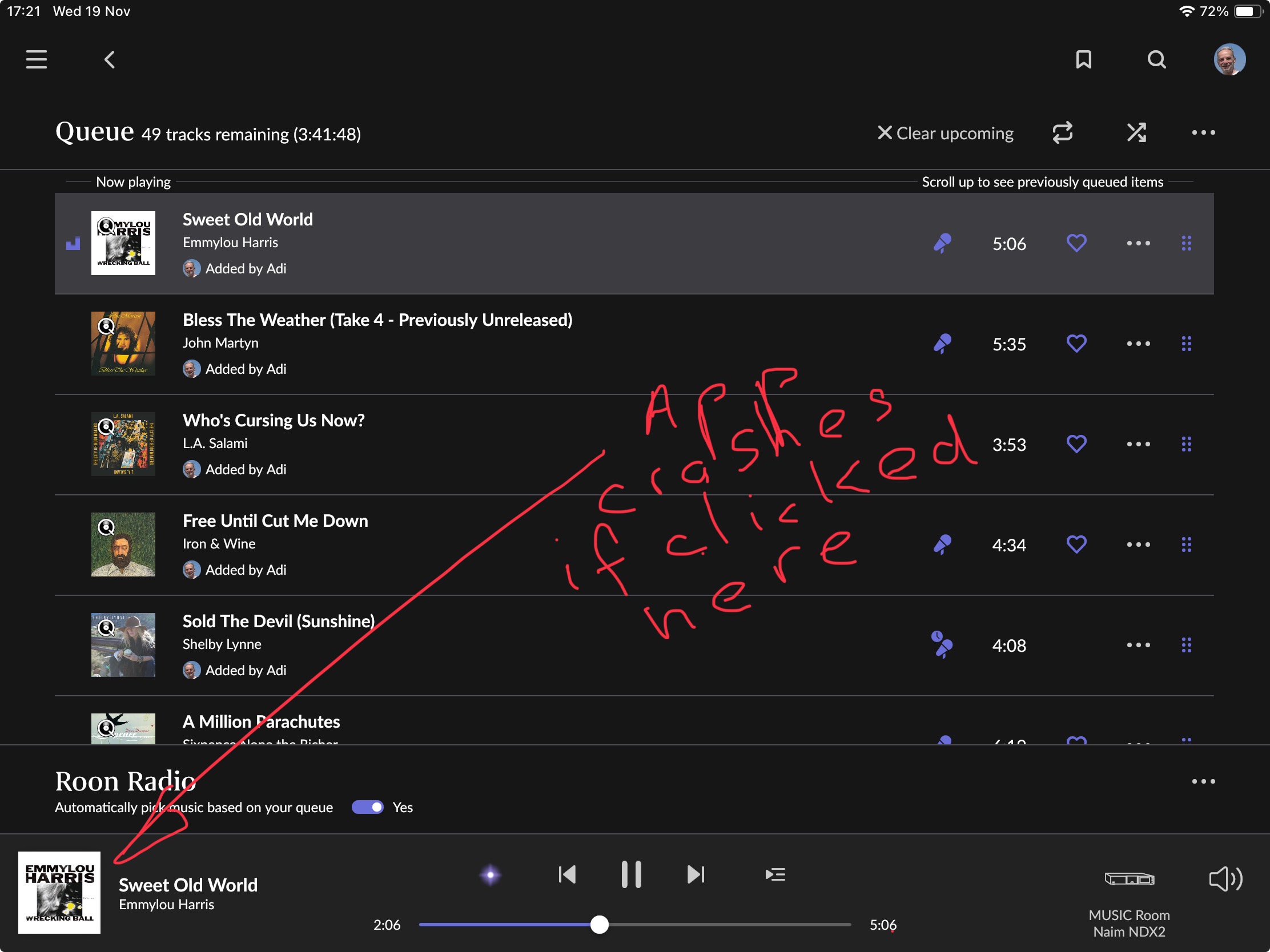1270x952 pixels.
Task: Open more options for Sweet Old World
Action: (x=1138, y=243)
